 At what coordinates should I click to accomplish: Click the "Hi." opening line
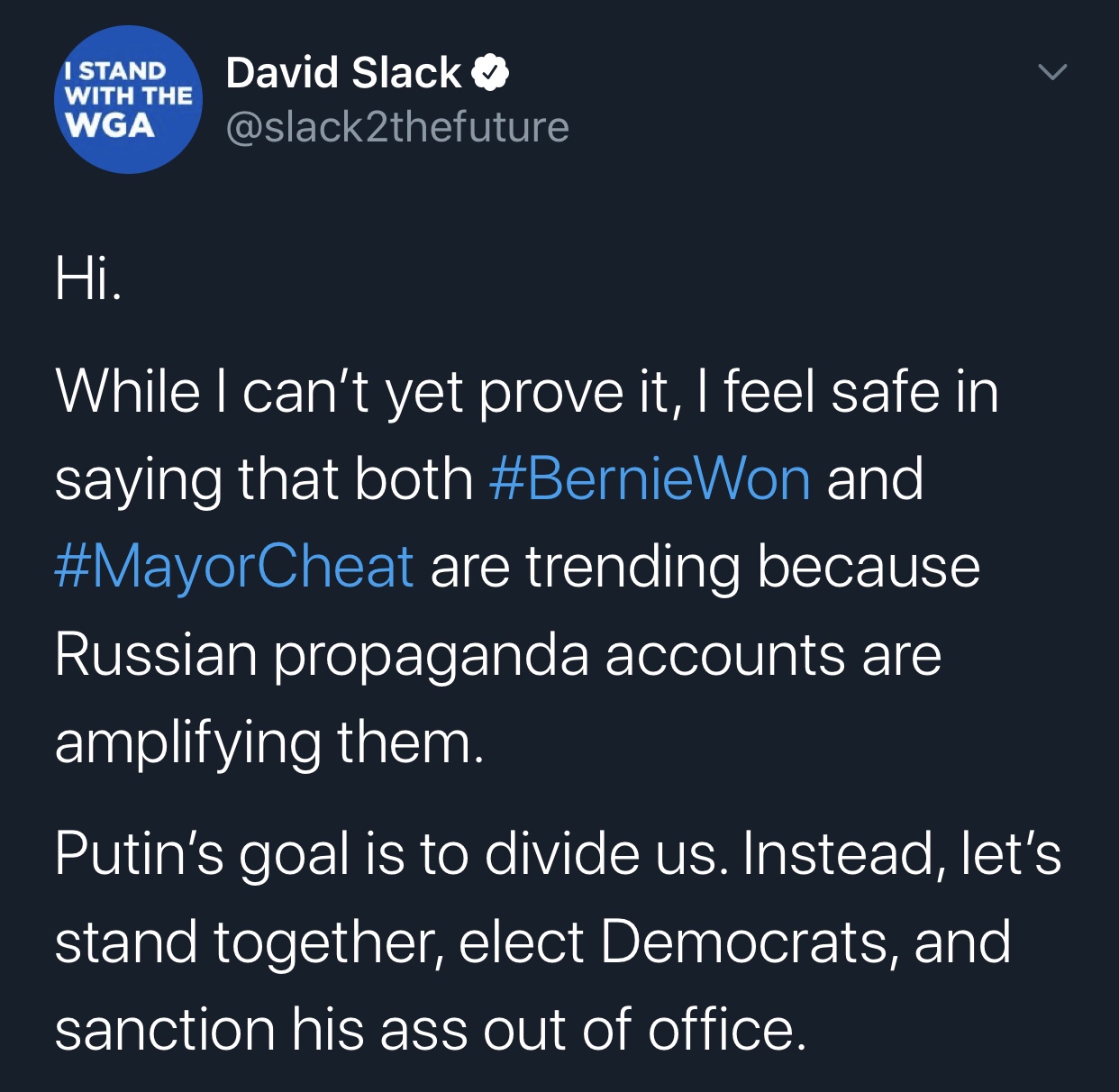(x=87, y=278)
